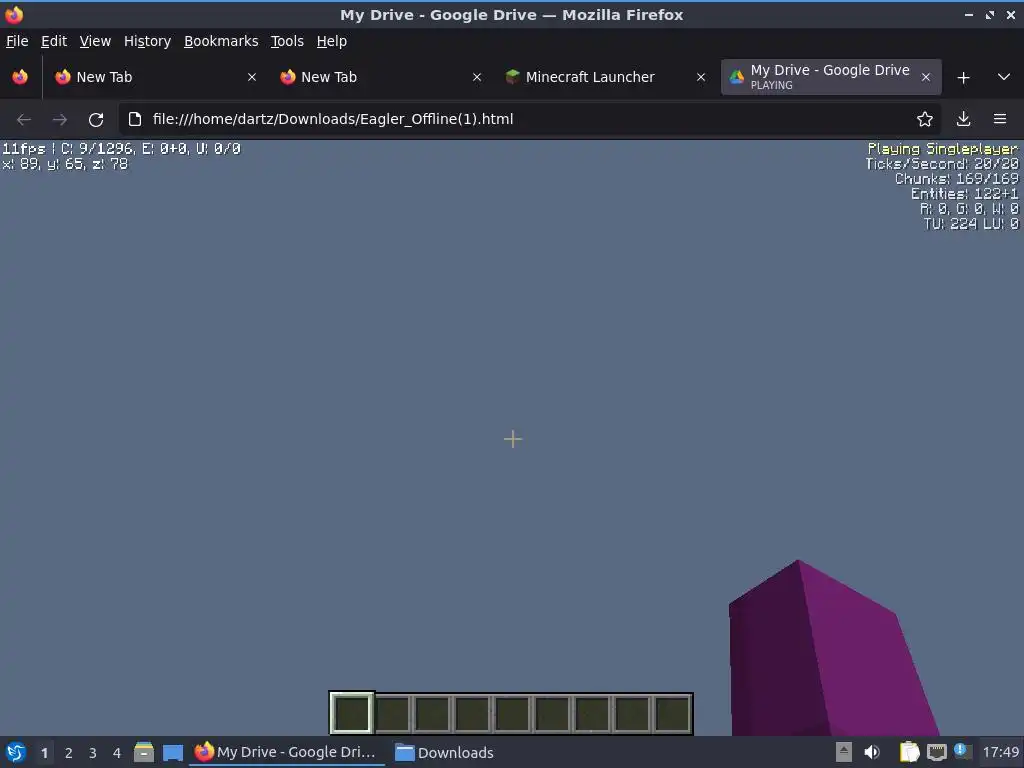Open the Bookmarks menu
This screenshot has width=1024, height=768.
[x=221, y=41]
